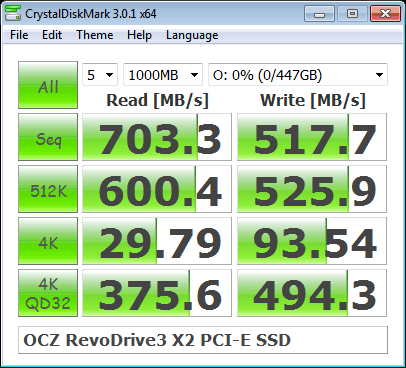Start the 512K benchmark test
This screenshot has height=368, width=406.
point(48,189)
